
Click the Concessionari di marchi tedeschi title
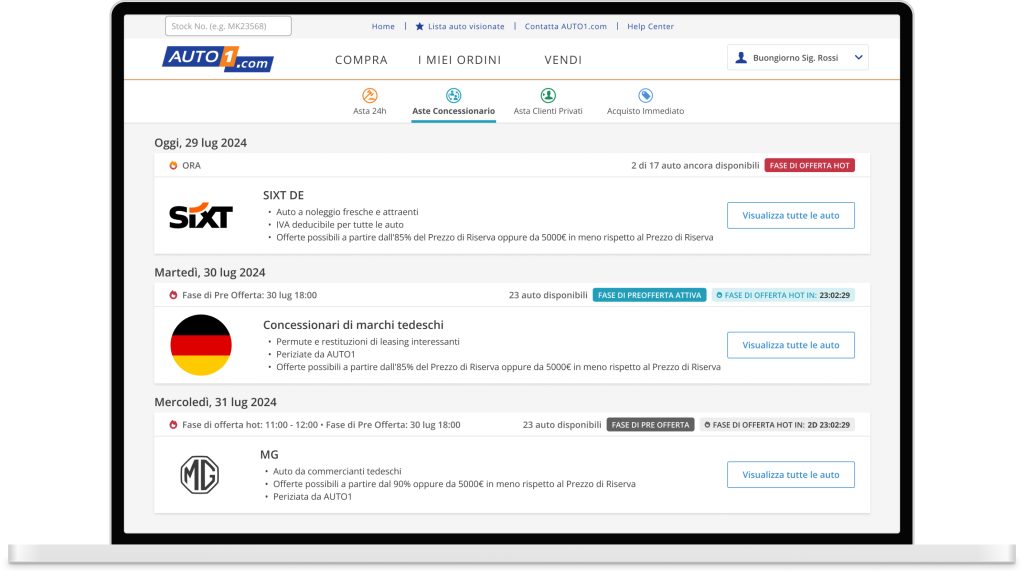coord(353,325)
